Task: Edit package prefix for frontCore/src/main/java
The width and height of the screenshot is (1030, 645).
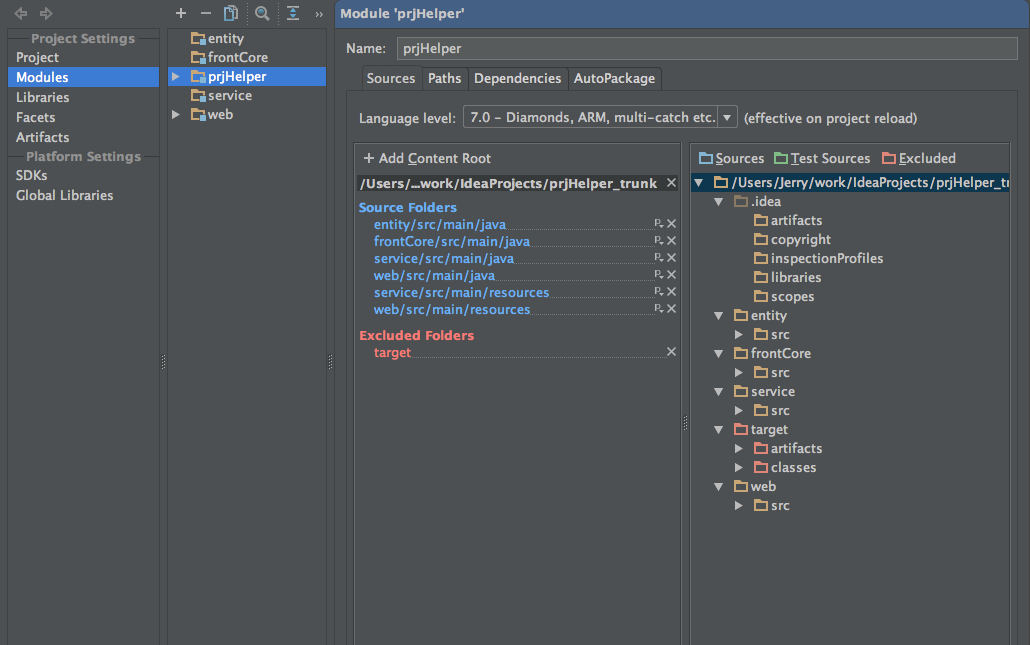Action: pos(659,241)
